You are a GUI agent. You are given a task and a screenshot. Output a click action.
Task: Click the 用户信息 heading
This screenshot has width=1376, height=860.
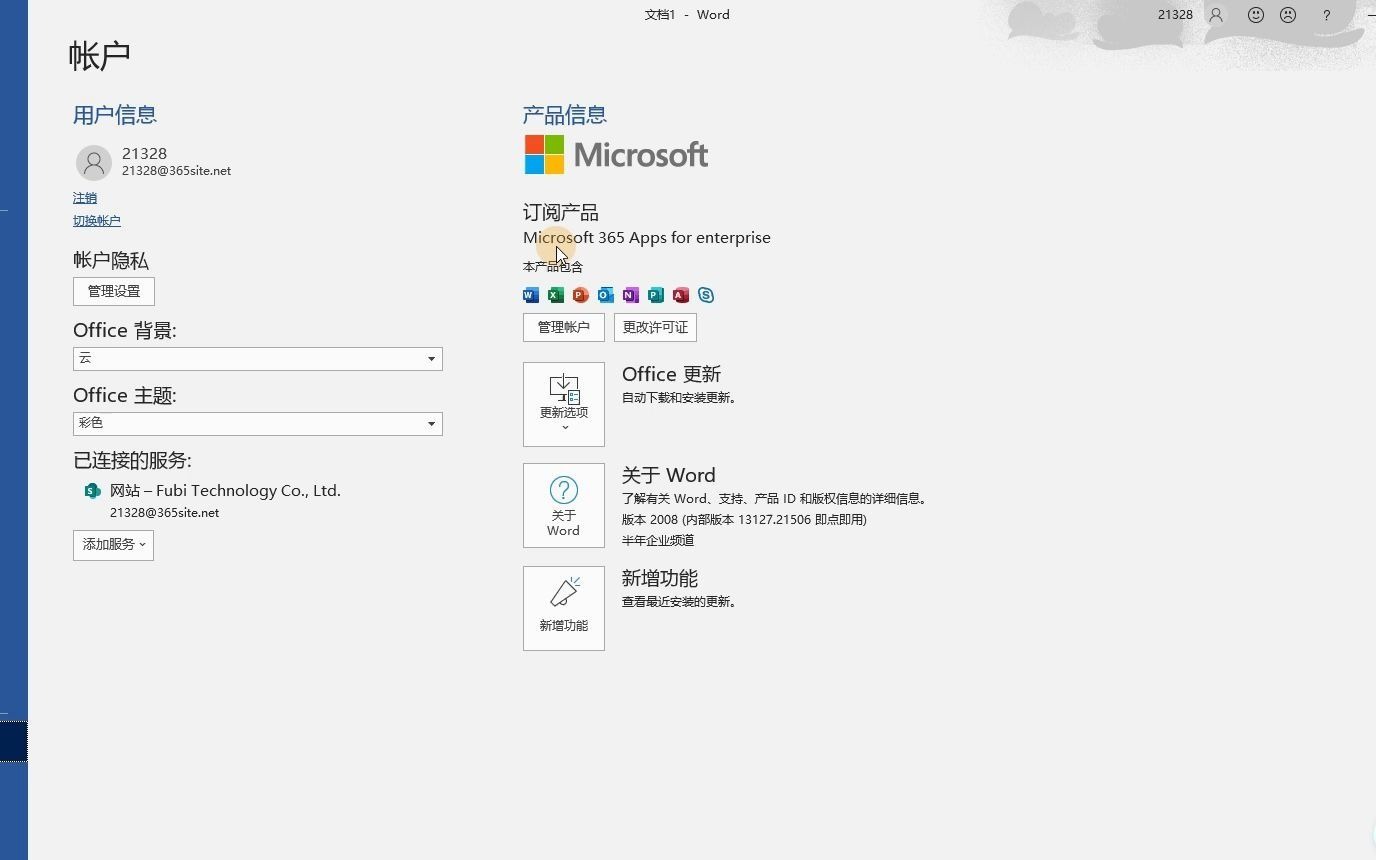(x=115, y=115)
